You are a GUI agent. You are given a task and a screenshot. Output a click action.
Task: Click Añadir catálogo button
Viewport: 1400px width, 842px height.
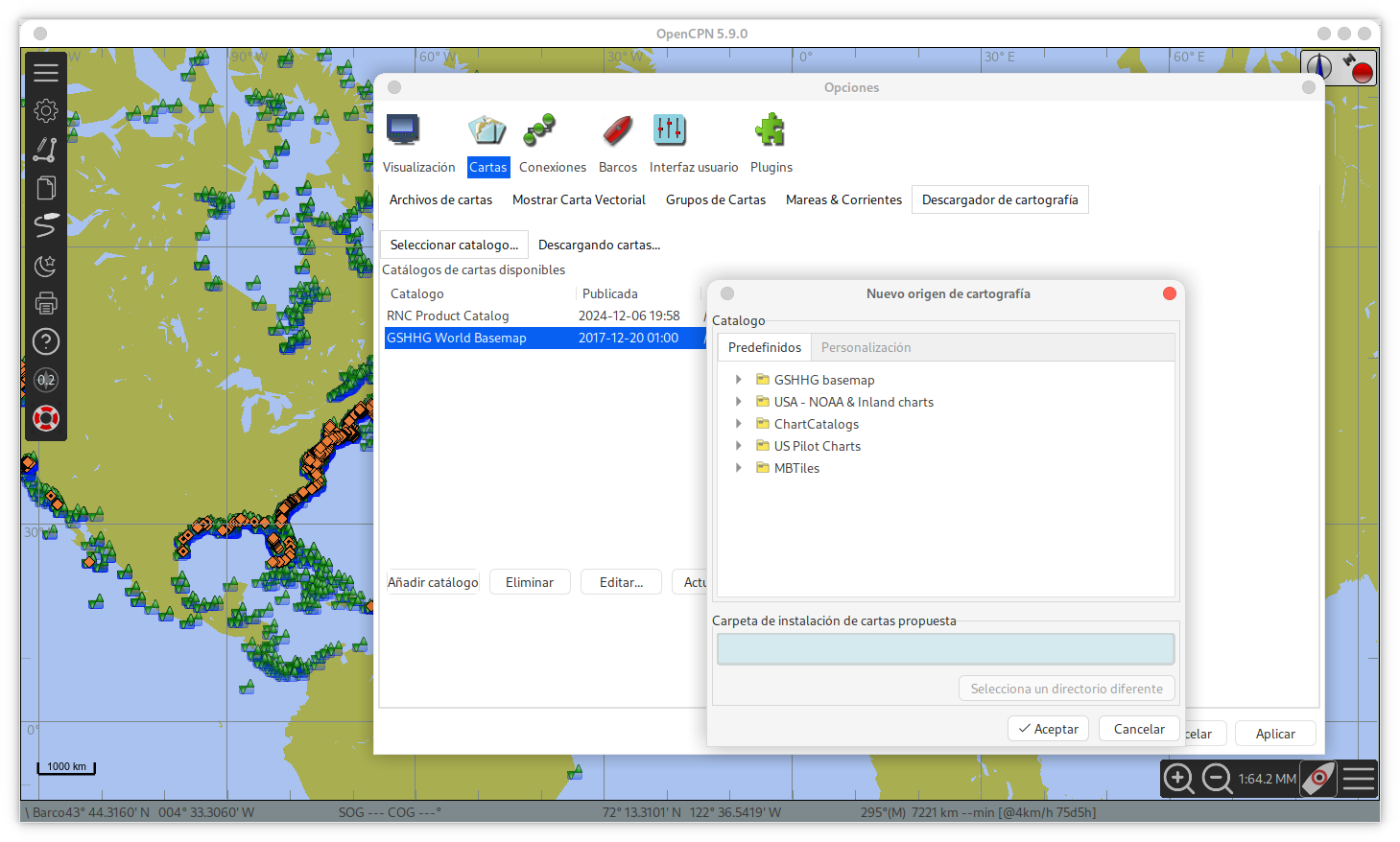coord(433,582)
